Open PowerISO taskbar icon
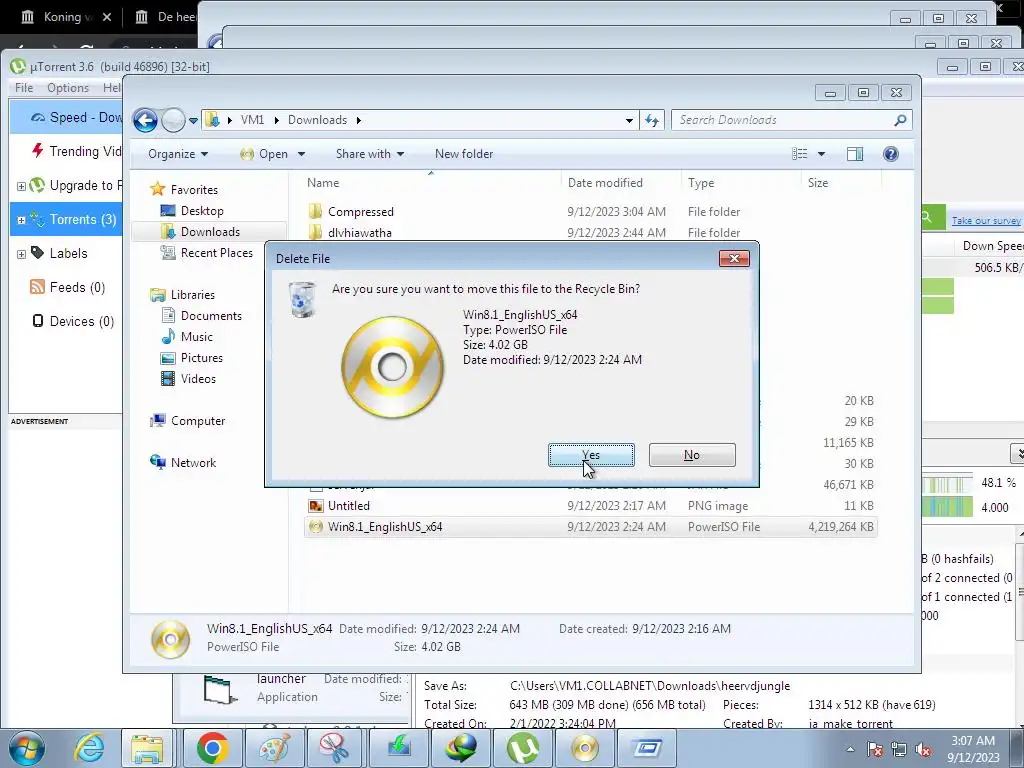Viewport: 1024px width, 768px height. [x=584, y=748]
